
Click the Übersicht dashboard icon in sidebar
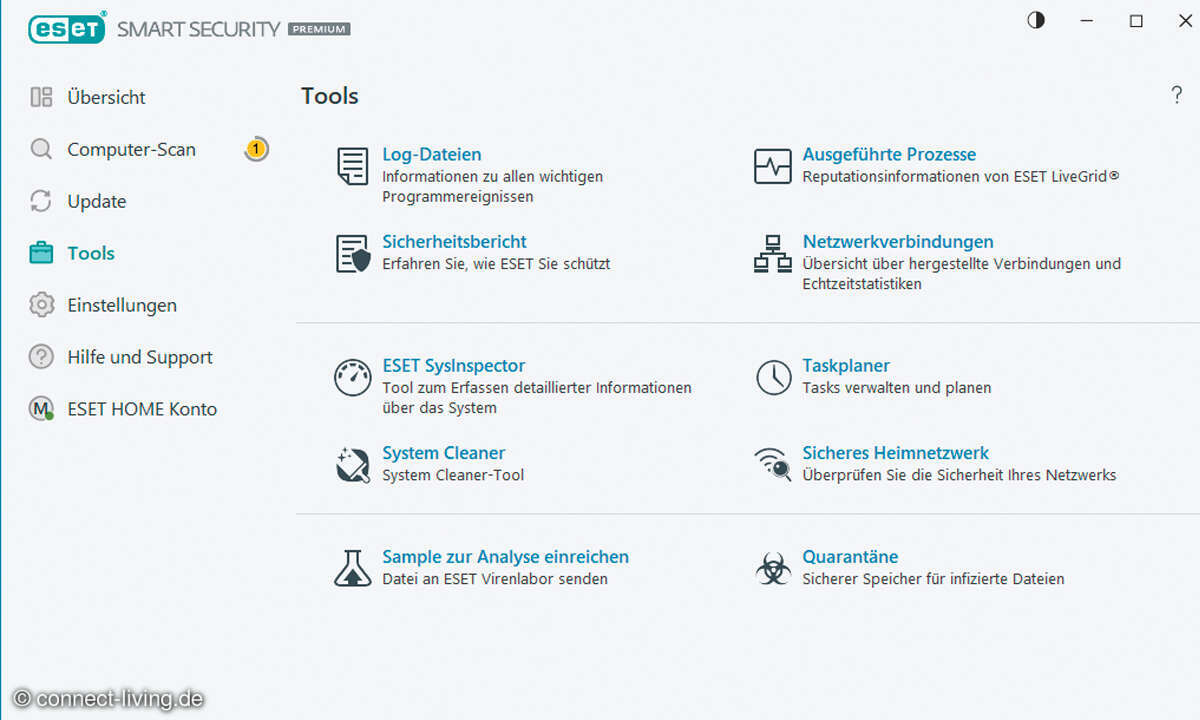pyautogui.click(x=41, y=97)
